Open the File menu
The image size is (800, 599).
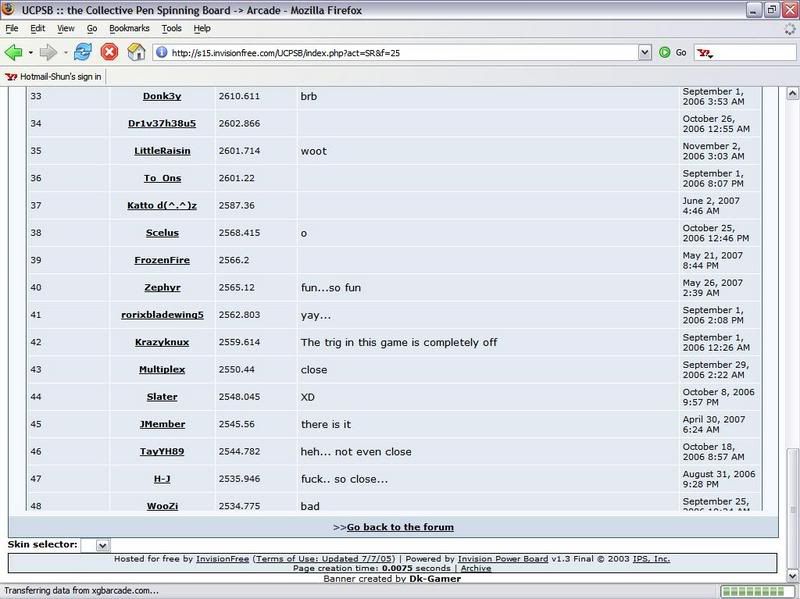[x=12, y=29]
